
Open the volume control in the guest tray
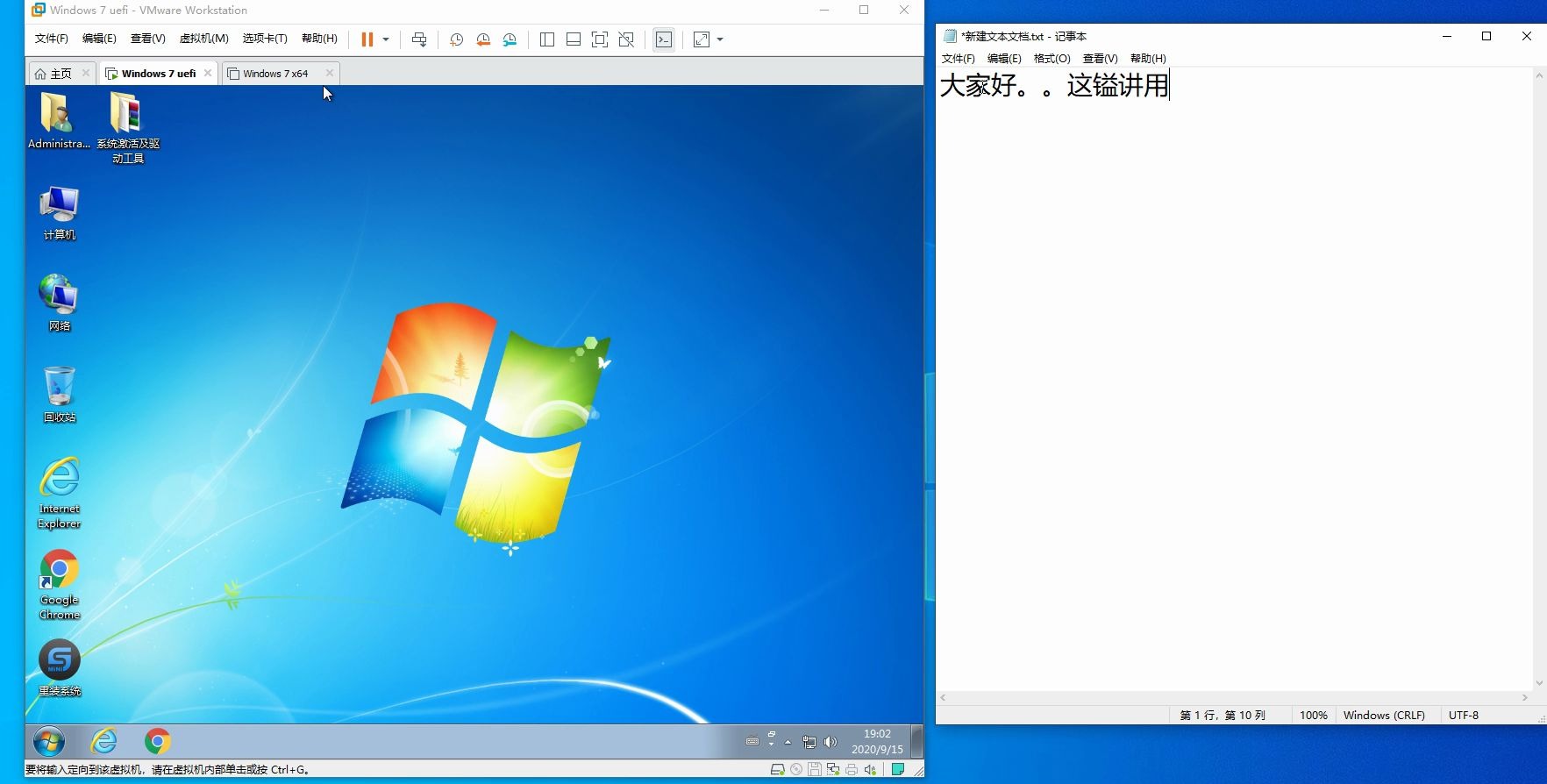click(x=831, y=742)
